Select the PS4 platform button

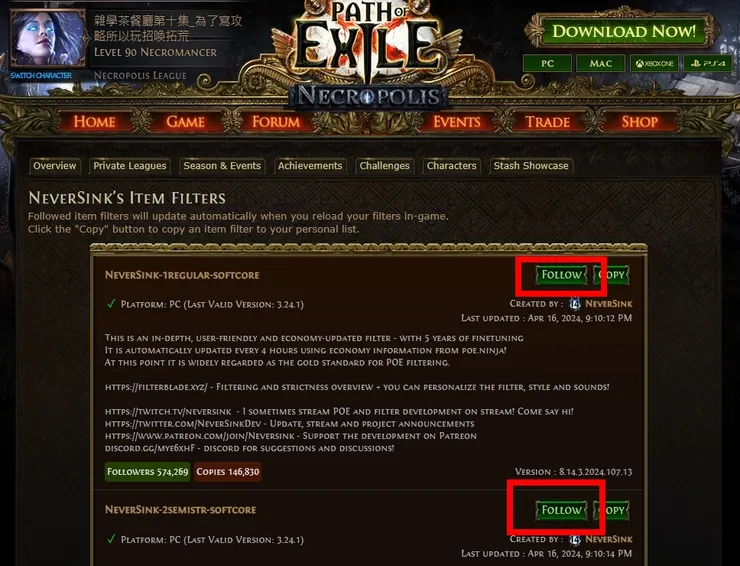[707, 63]
